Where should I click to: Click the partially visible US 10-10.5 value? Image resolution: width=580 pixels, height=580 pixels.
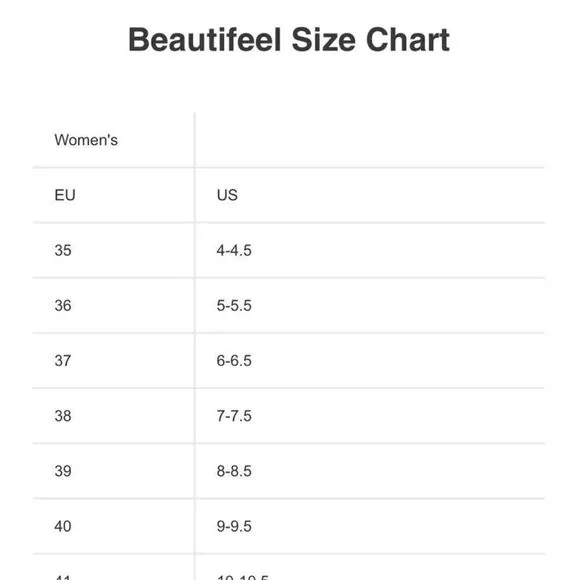(243, 577)
